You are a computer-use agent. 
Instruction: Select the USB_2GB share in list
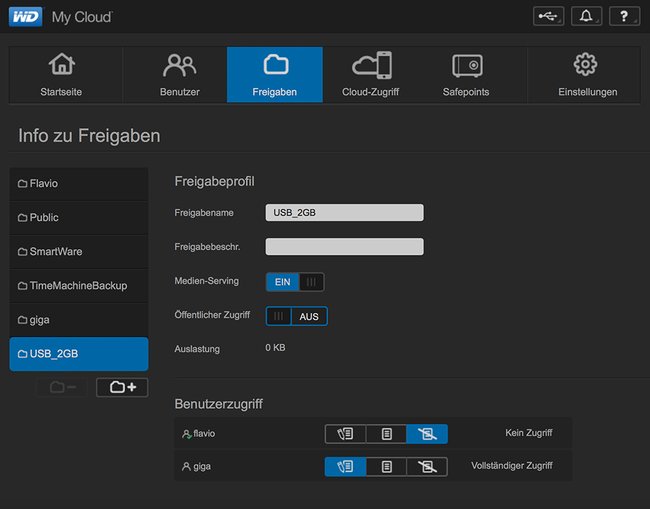click(79, 354)
